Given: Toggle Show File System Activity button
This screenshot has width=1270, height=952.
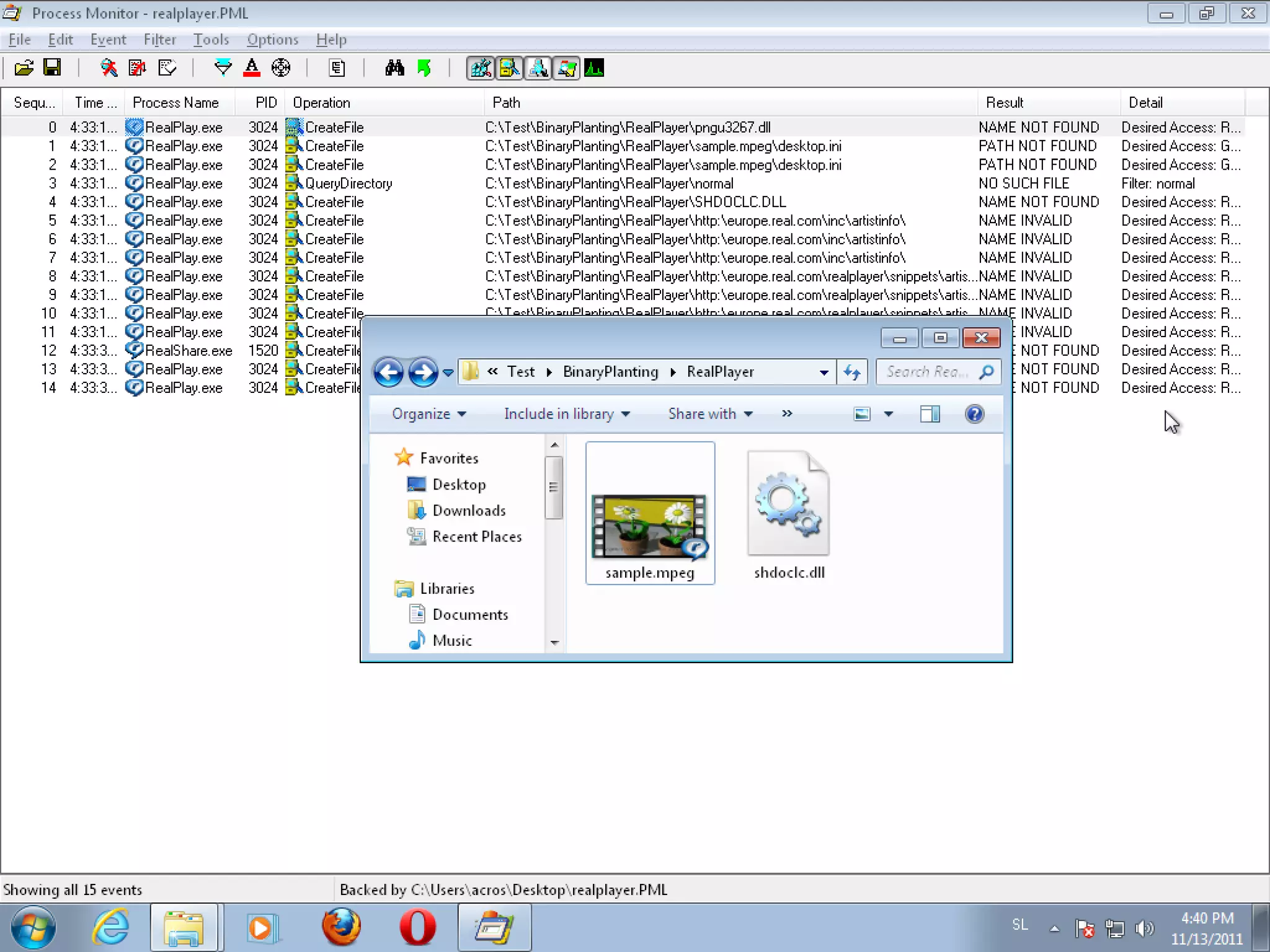Looking at the screenshot, I should [x=509, y=68].
